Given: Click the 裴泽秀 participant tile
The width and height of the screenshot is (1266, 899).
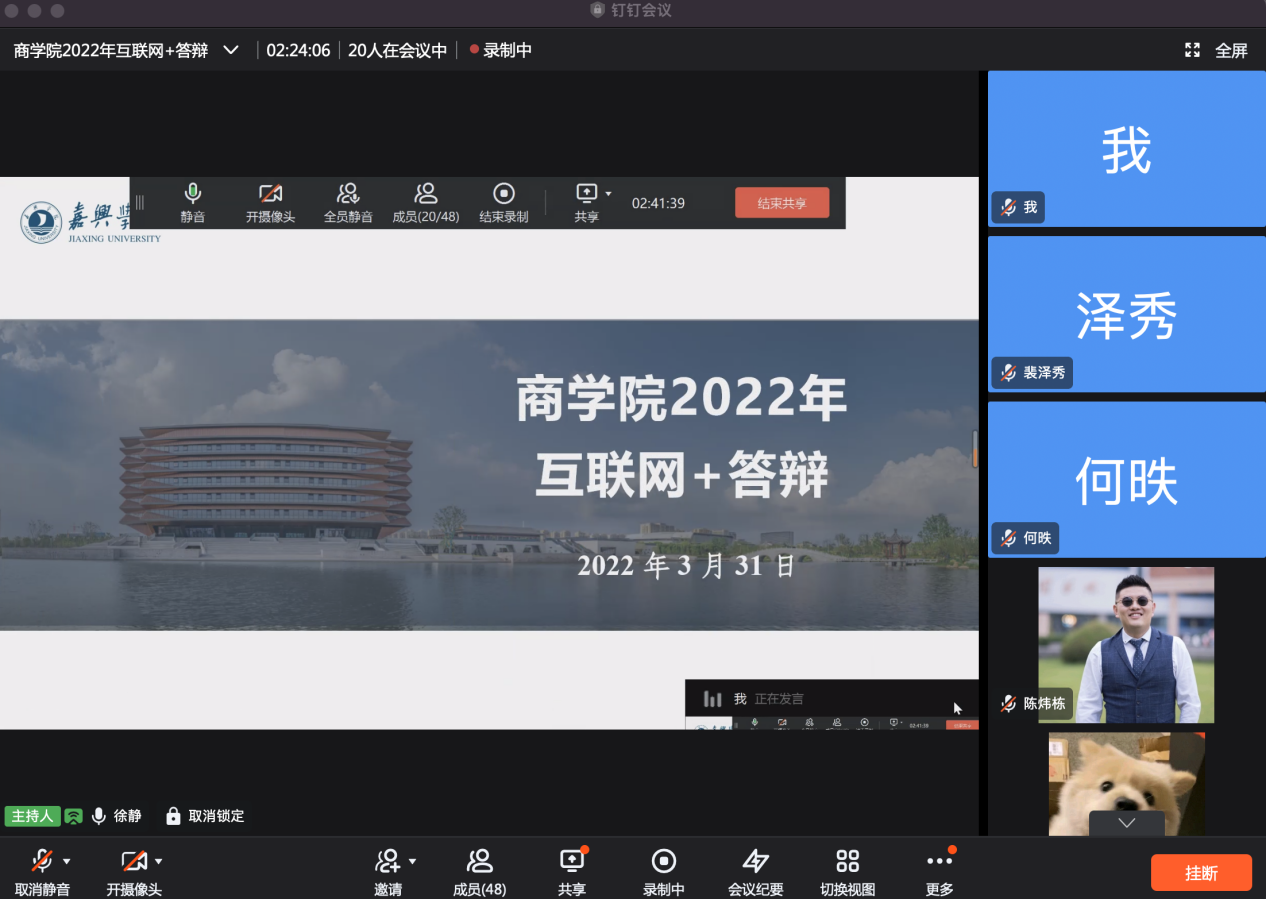Looking at the screenshot, I should pos(1126,314).
